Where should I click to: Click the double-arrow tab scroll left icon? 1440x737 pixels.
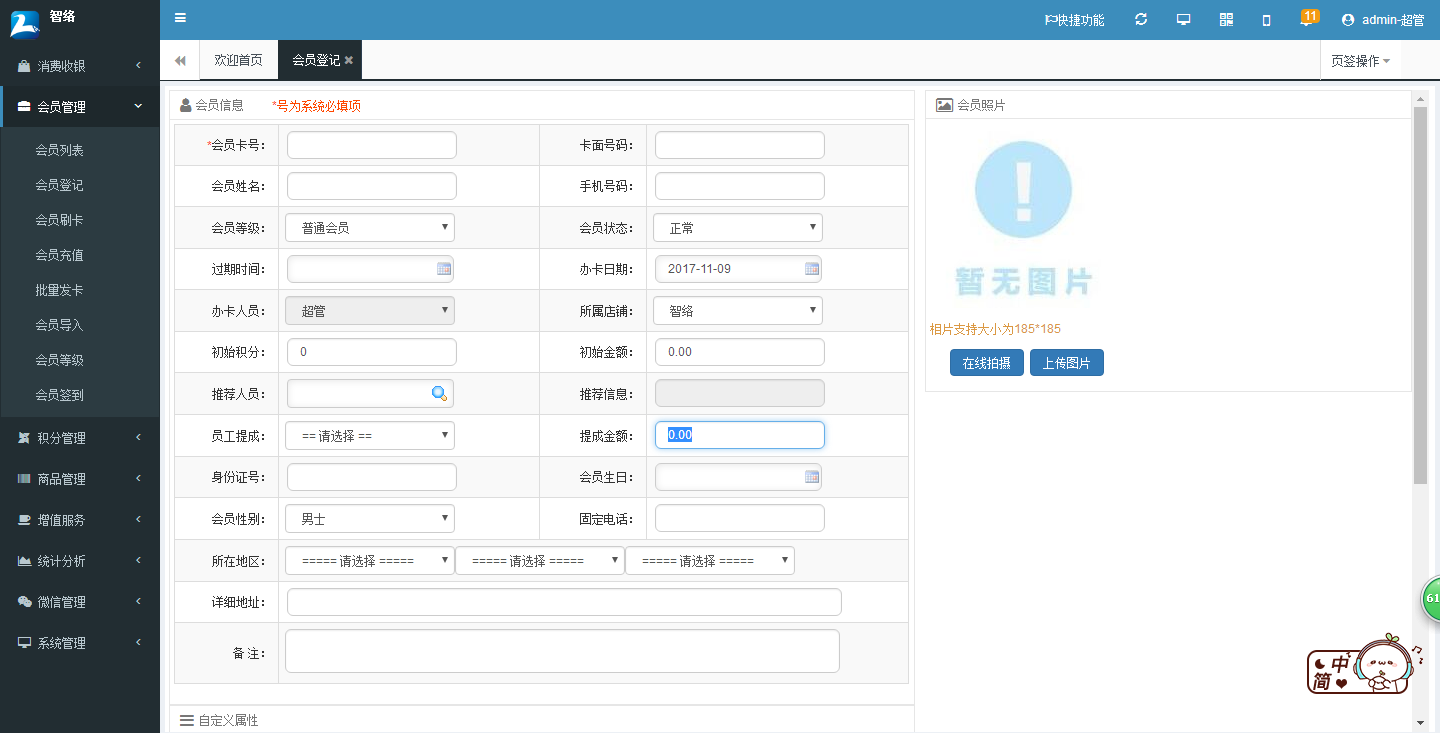click(x=180, y=61)
